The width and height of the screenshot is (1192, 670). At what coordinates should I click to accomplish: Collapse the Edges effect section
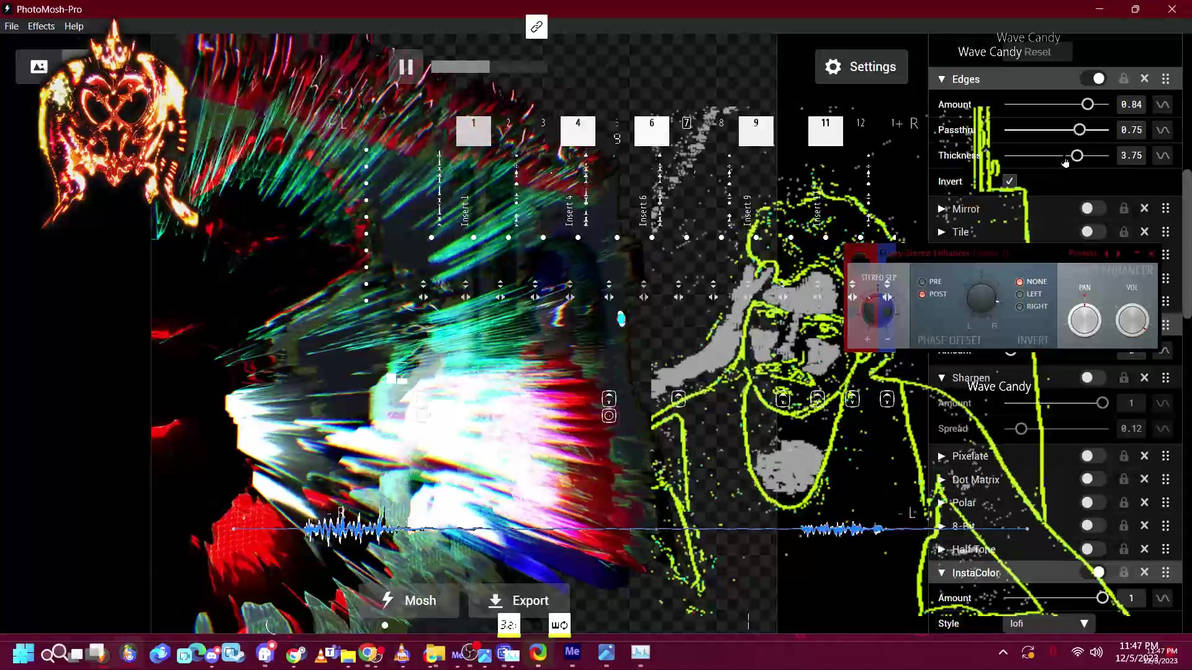click(x=942, y=79)
